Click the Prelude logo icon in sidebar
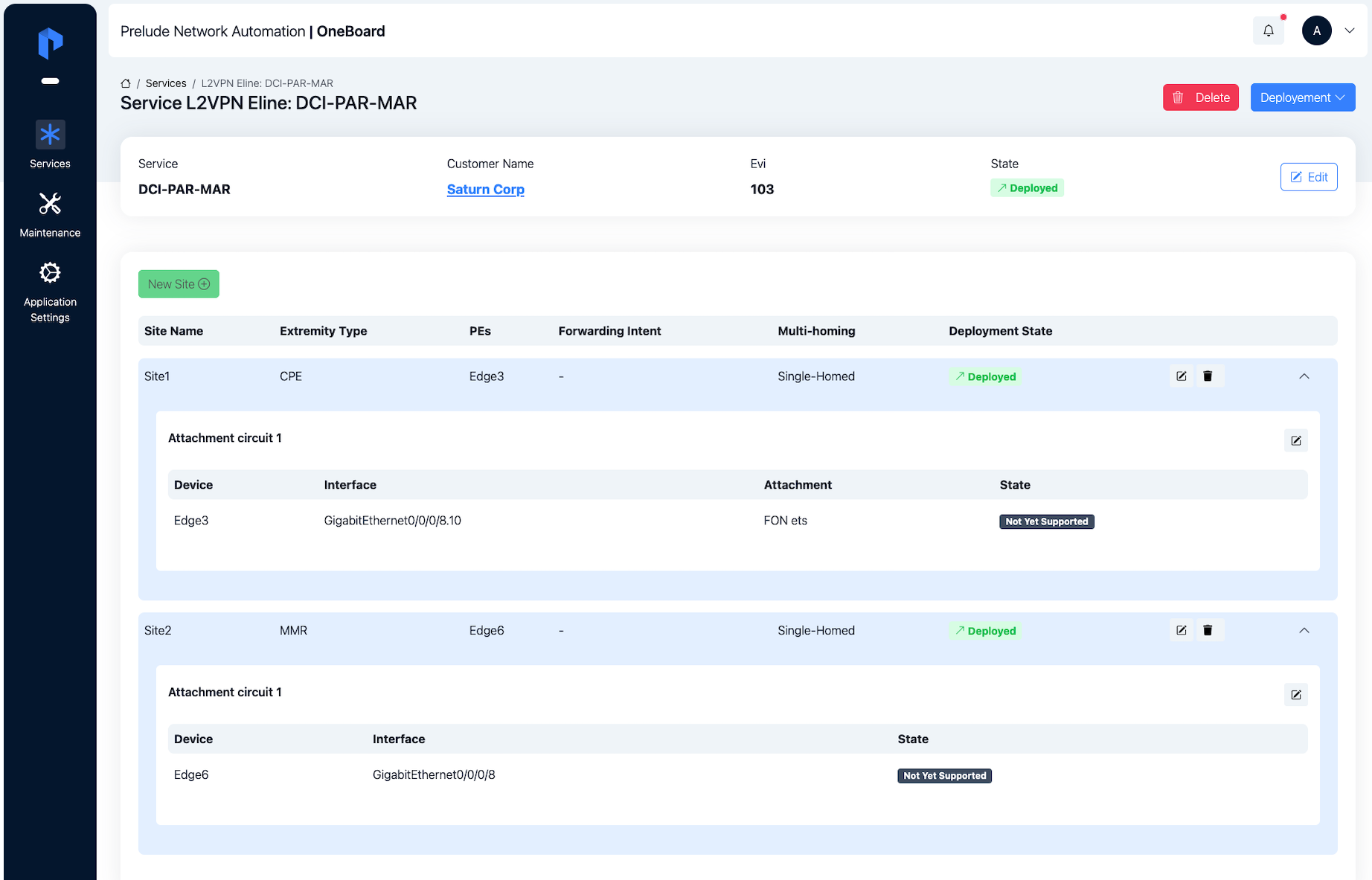The height and width of the screenshot is (880, 1372). [x=50, y=43]
